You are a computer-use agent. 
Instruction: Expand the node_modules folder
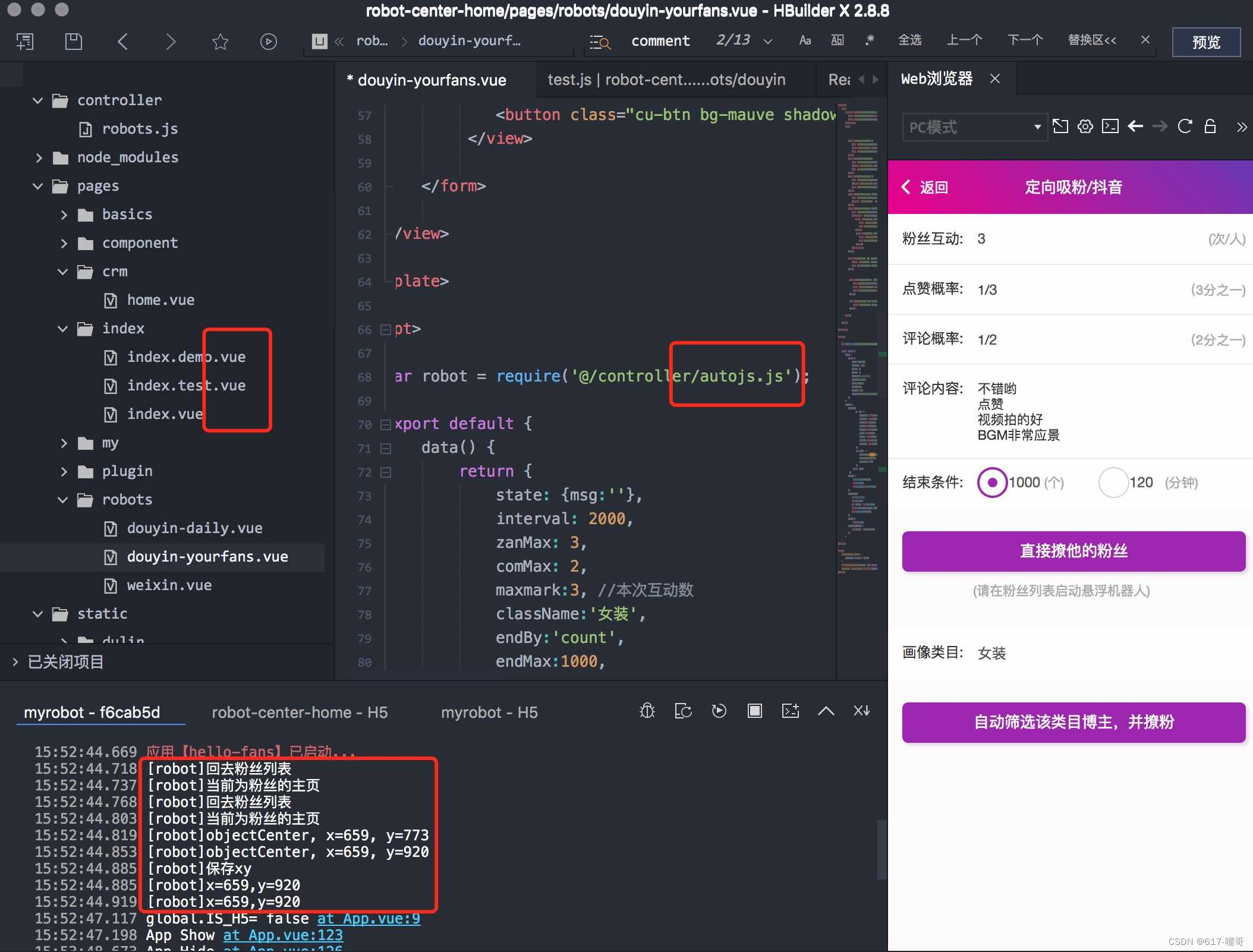[39, 157]
